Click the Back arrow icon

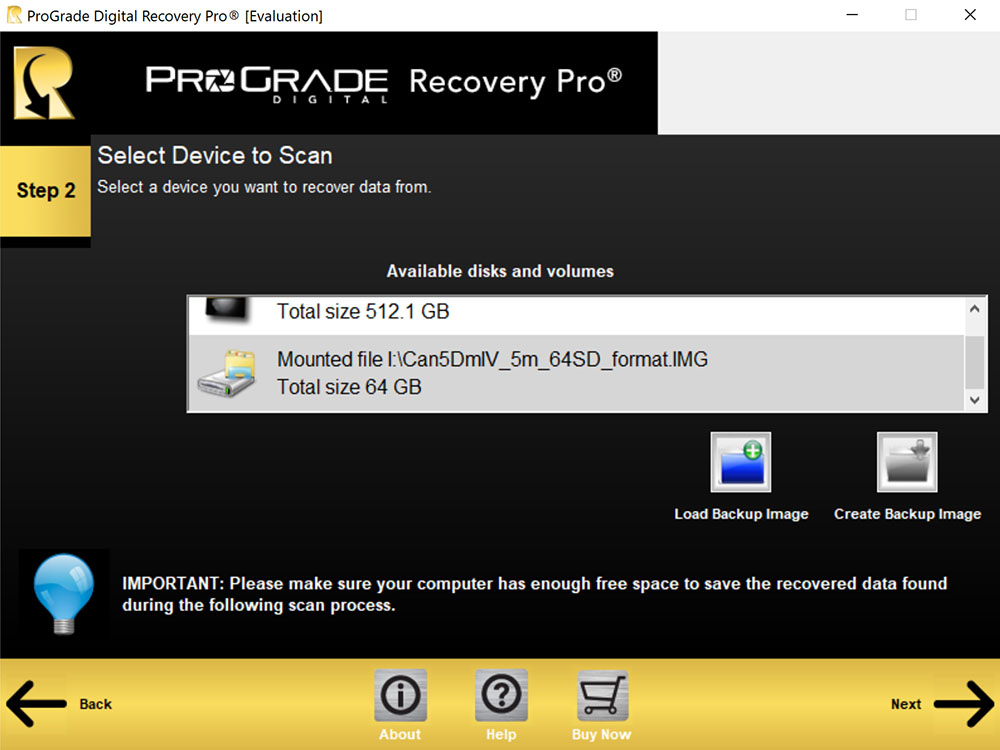click(x=36, y=704)
